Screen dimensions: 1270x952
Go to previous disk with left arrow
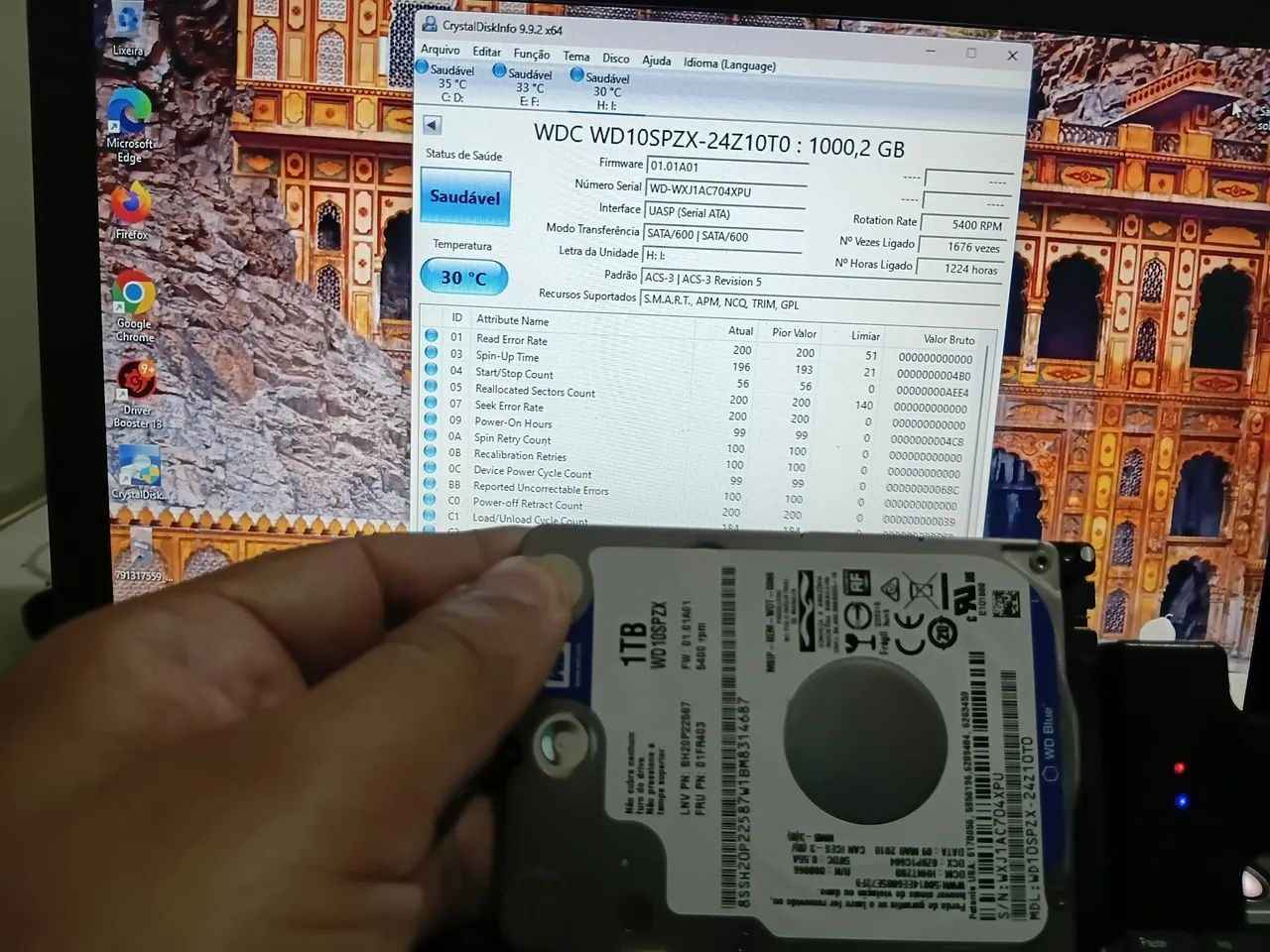432,124
